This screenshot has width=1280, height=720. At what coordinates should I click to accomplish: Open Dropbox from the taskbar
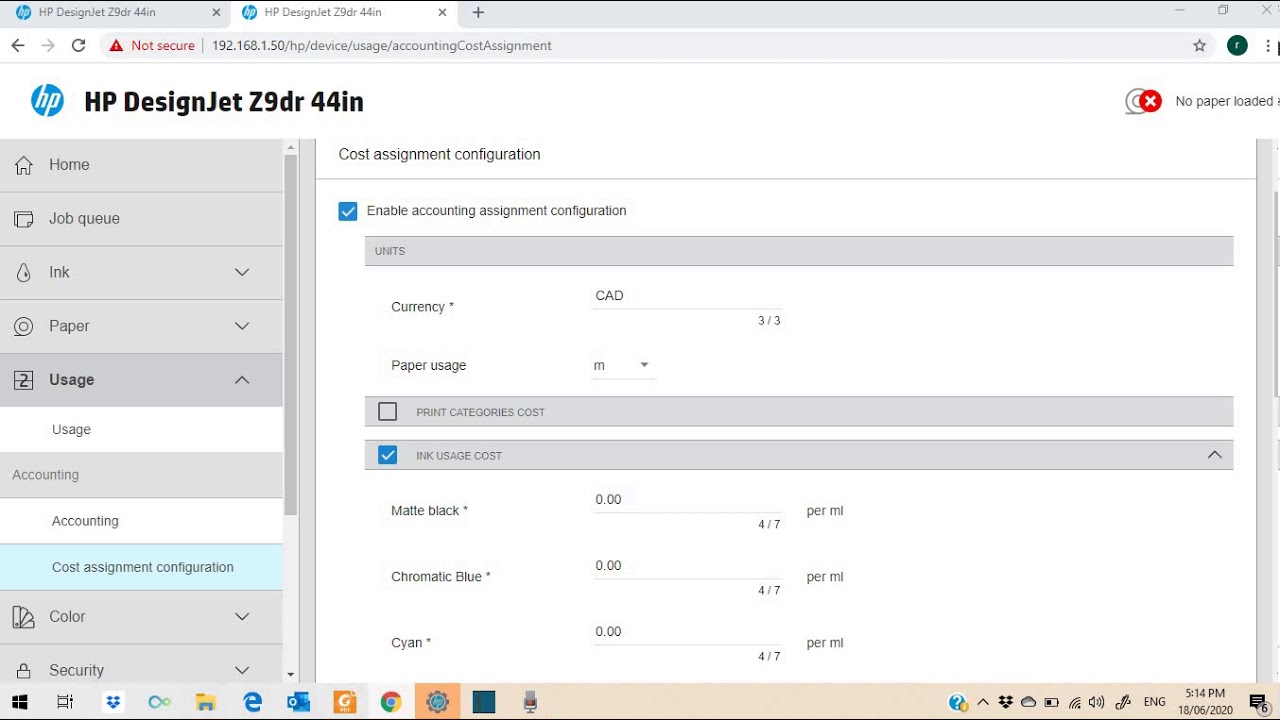click(112, 702)
